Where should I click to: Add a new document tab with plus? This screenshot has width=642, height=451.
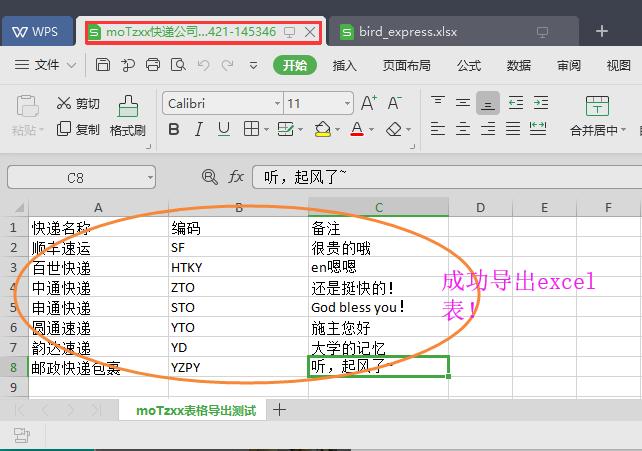click(601, 31)
